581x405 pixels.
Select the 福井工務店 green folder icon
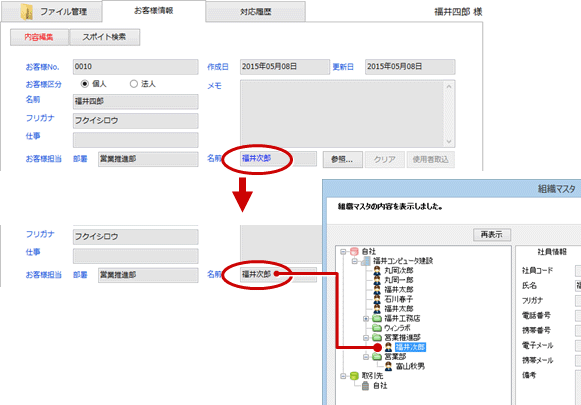point(377,318)
